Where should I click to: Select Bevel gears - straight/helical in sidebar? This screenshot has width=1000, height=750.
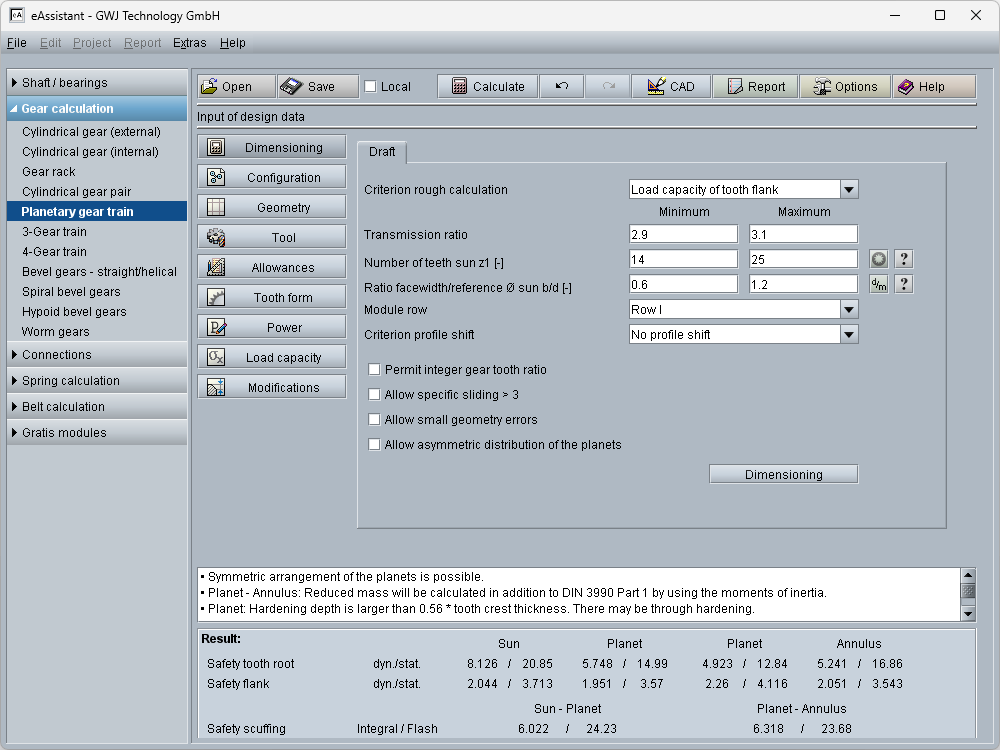99,272
